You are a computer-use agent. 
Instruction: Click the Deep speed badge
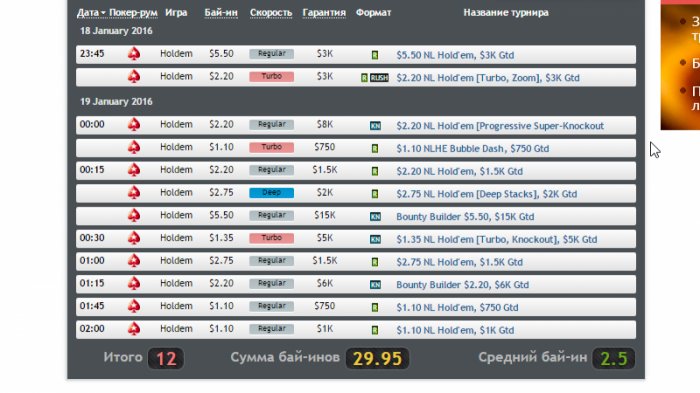pyautogui.click(x=271, y=192)
